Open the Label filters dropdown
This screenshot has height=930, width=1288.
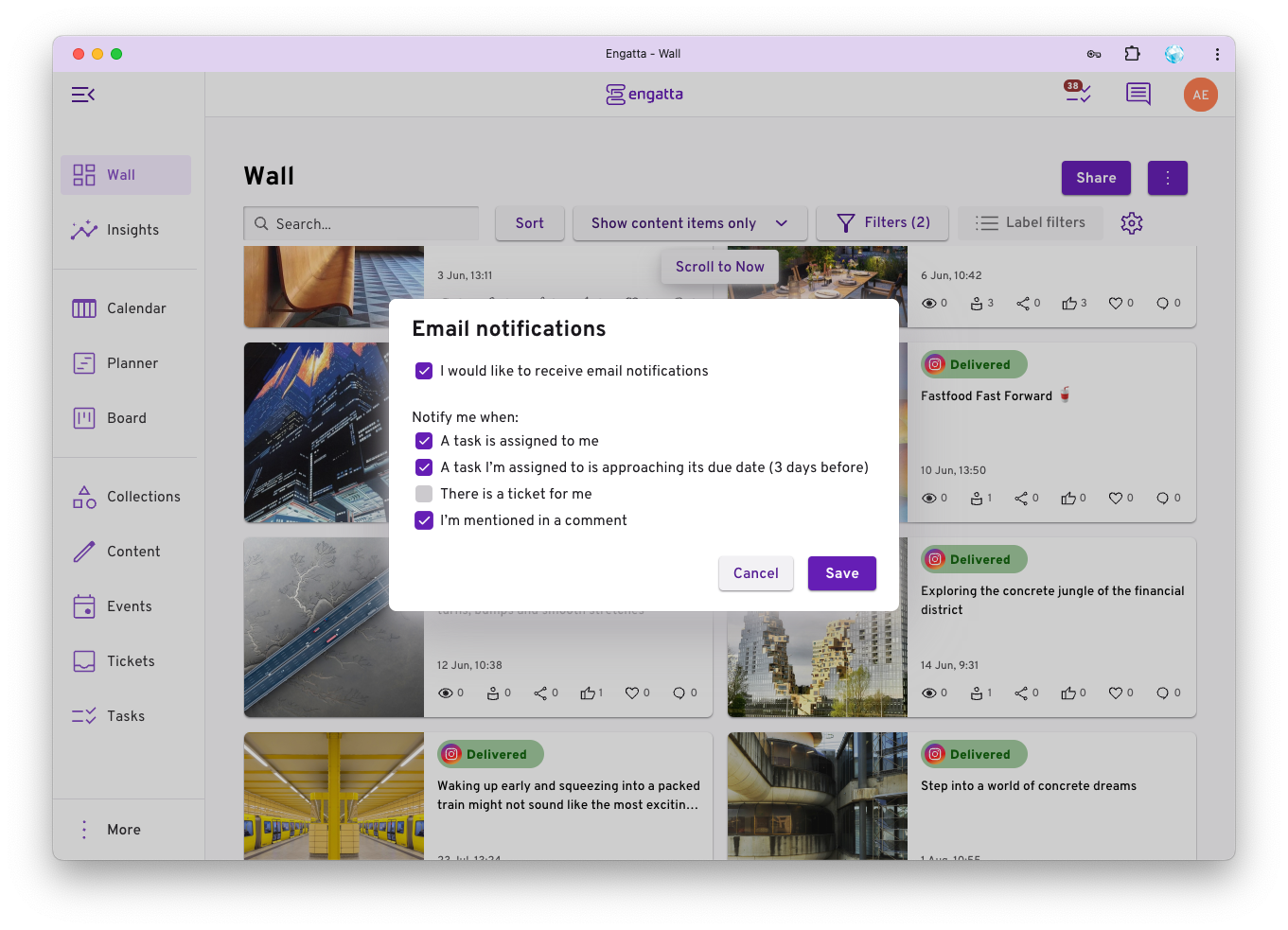(x=1030, y=222)
